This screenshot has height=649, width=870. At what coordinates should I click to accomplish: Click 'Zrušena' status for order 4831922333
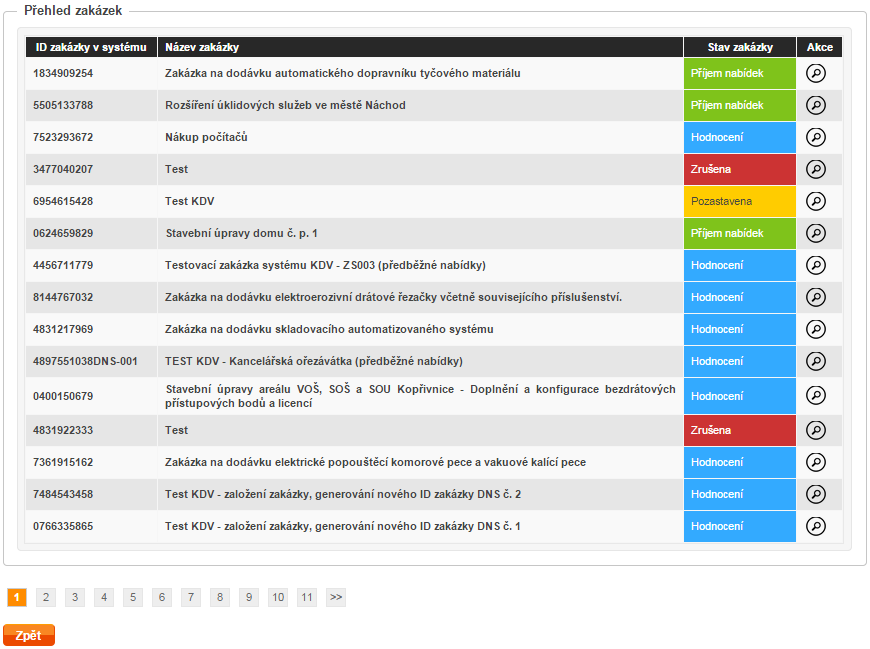coord(740,430)
